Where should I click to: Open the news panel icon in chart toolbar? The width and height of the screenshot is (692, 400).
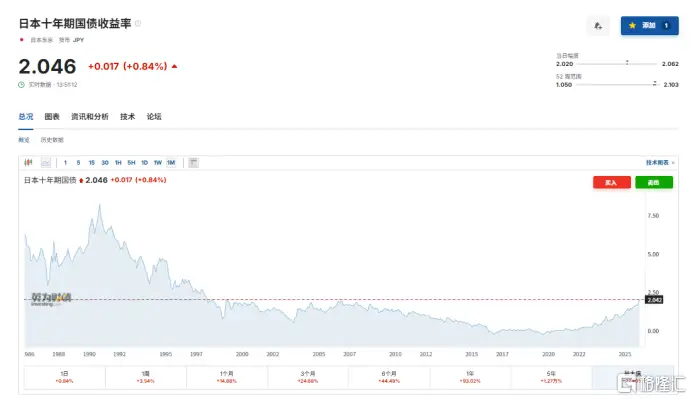coord(193,162)
